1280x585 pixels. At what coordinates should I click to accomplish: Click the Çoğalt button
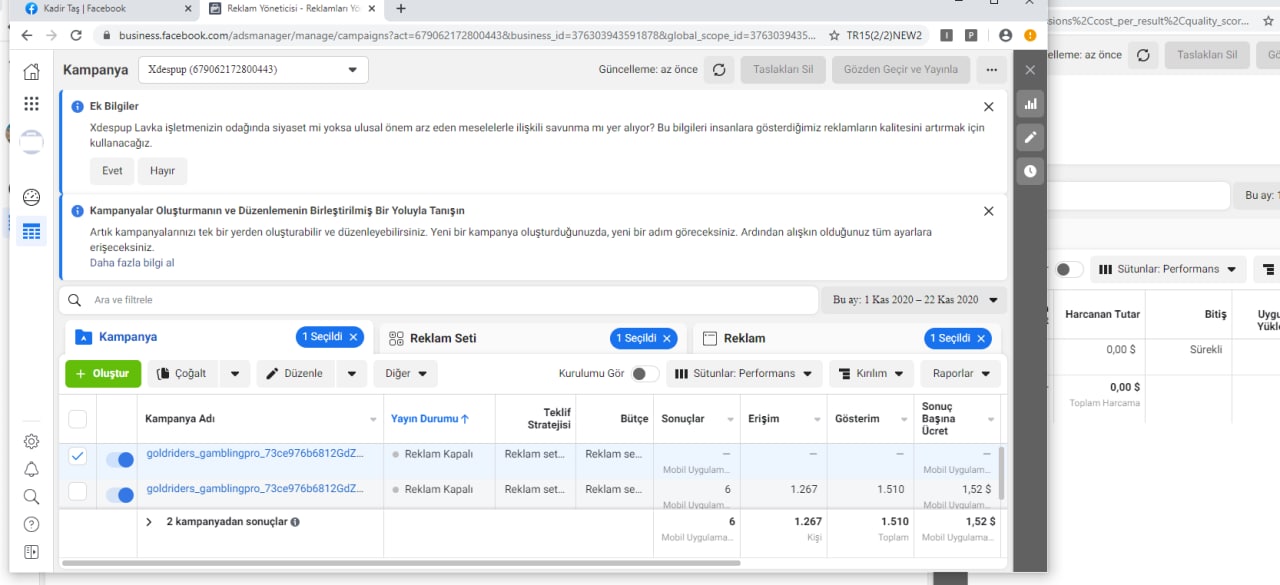coord(183,374)
